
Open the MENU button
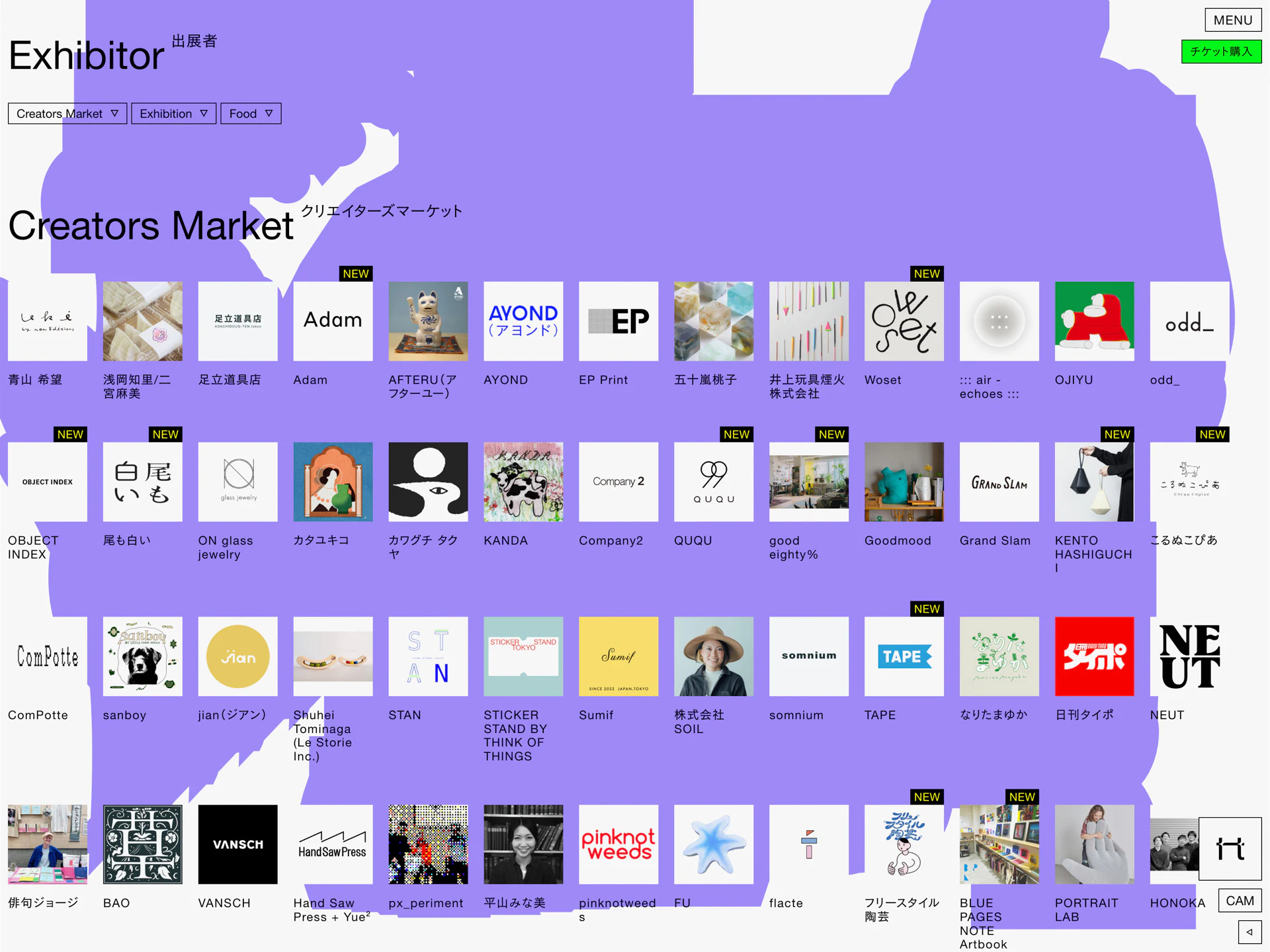[1232, 20]
